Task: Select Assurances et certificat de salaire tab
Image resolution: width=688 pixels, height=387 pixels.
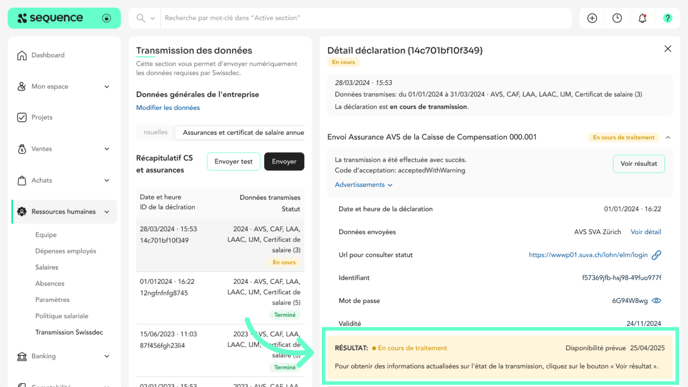Action: [240, 133]
